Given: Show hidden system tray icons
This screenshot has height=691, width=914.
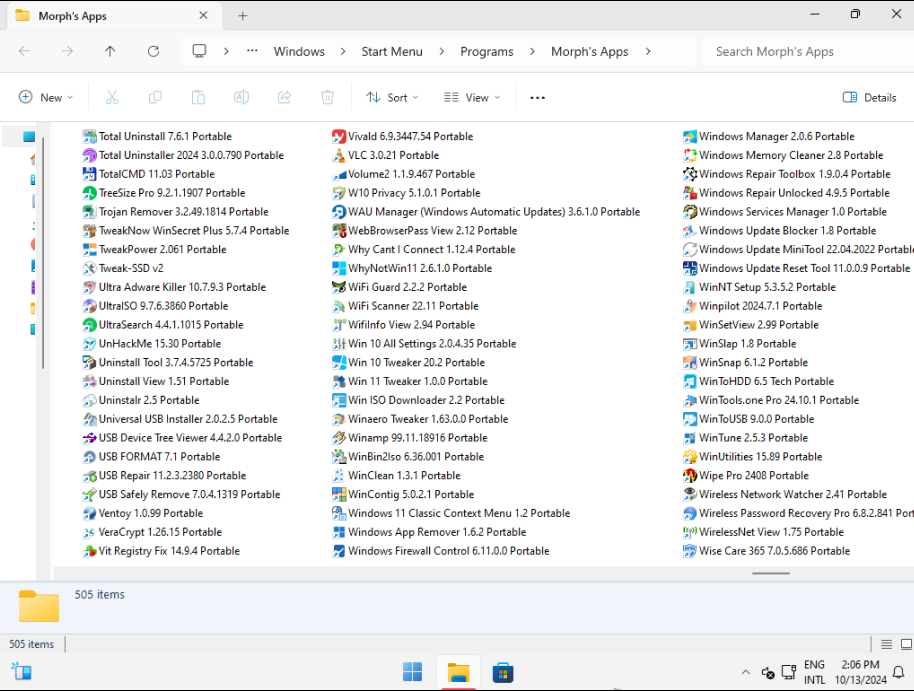Looking at the screenshot, I should [x=746, y=672].
